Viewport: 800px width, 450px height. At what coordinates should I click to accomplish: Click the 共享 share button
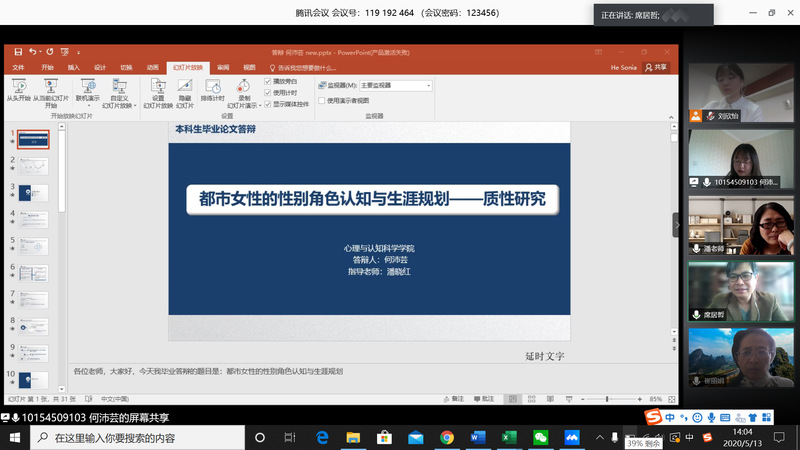click(x=657, y=67)
